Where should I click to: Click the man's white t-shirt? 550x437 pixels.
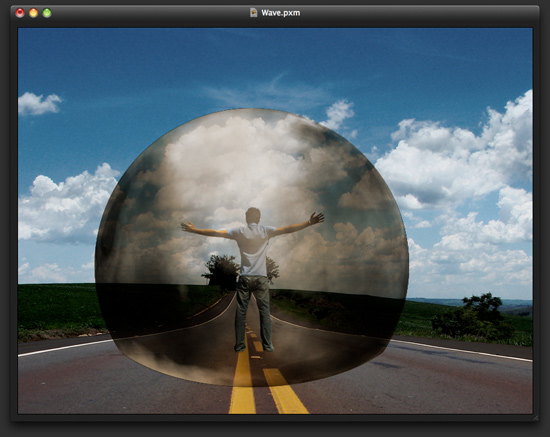point(253,250)
